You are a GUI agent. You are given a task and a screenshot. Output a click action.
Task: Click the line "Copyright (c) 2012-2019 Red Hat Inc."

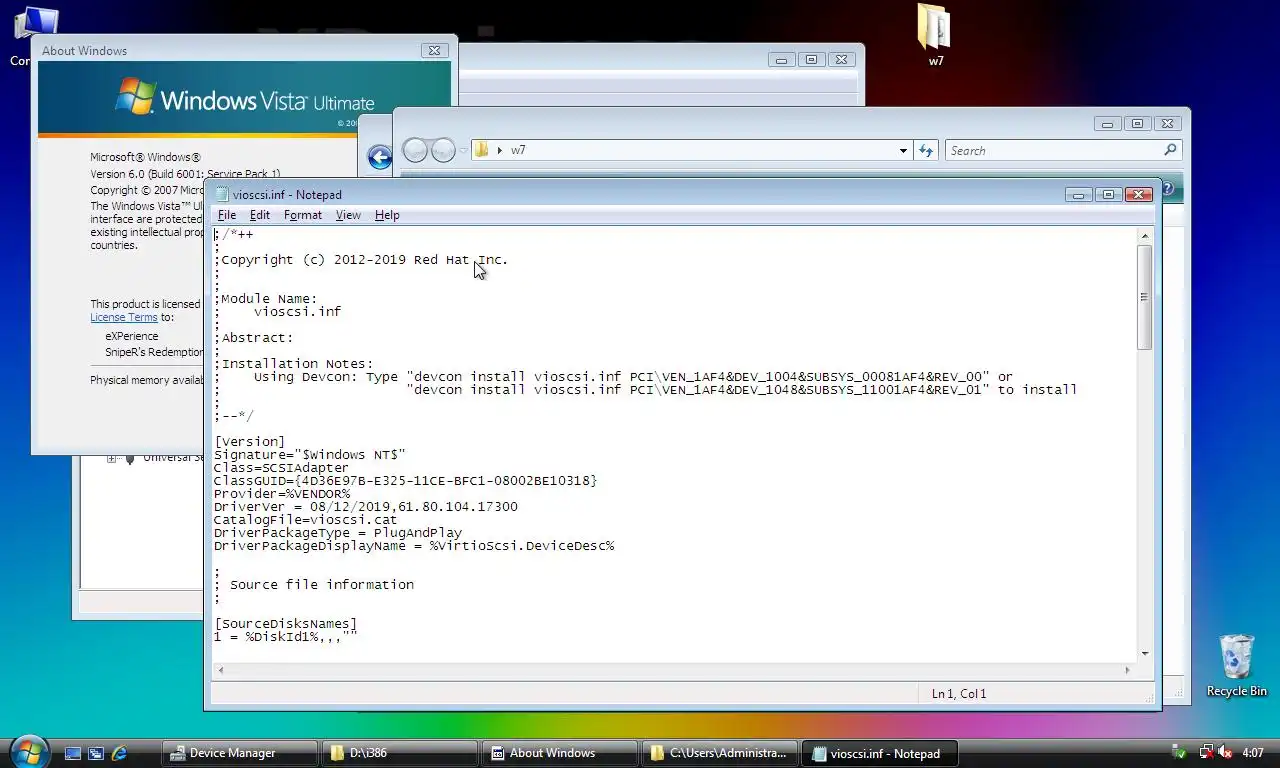(362, 259)
